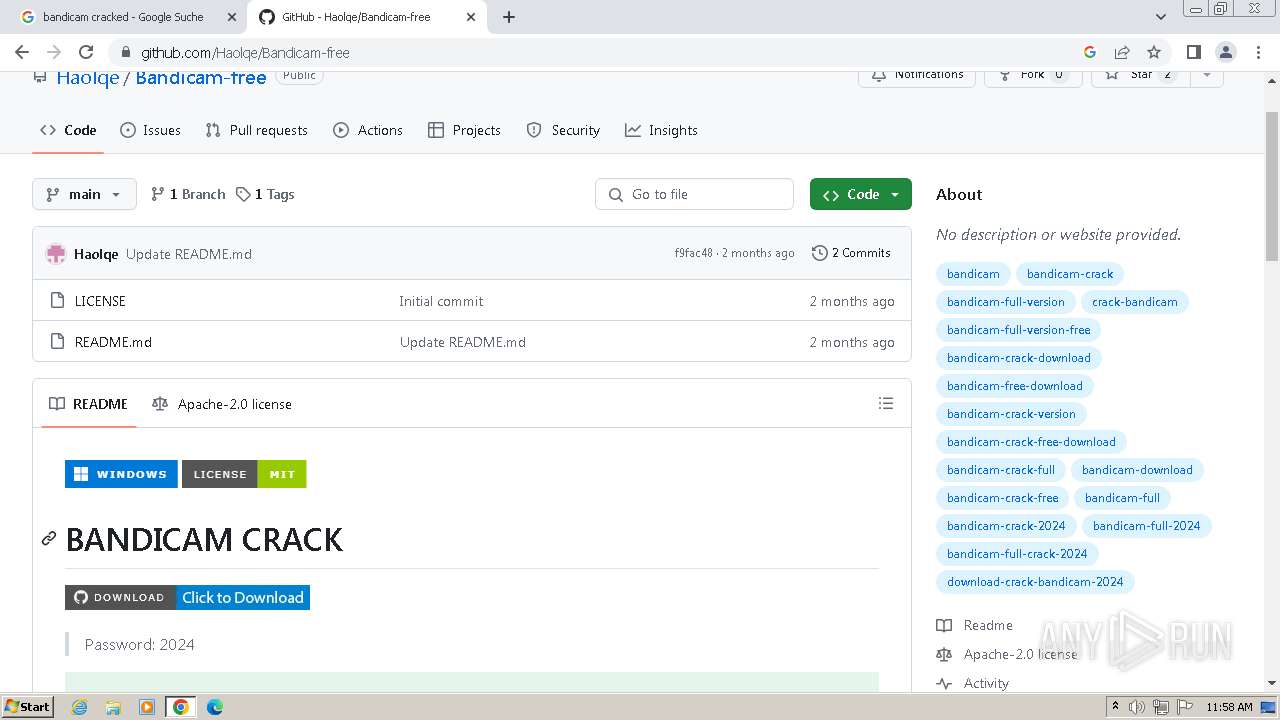Open the Code repository tab
This screenshot has width=1280, height=720.
click(68, 130)
